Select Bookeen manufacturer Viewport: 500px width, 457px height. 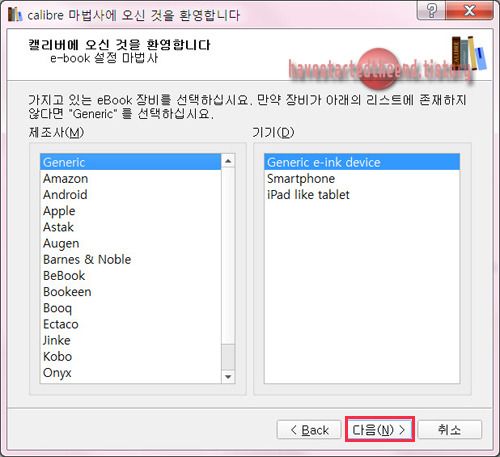click(130, 292)
